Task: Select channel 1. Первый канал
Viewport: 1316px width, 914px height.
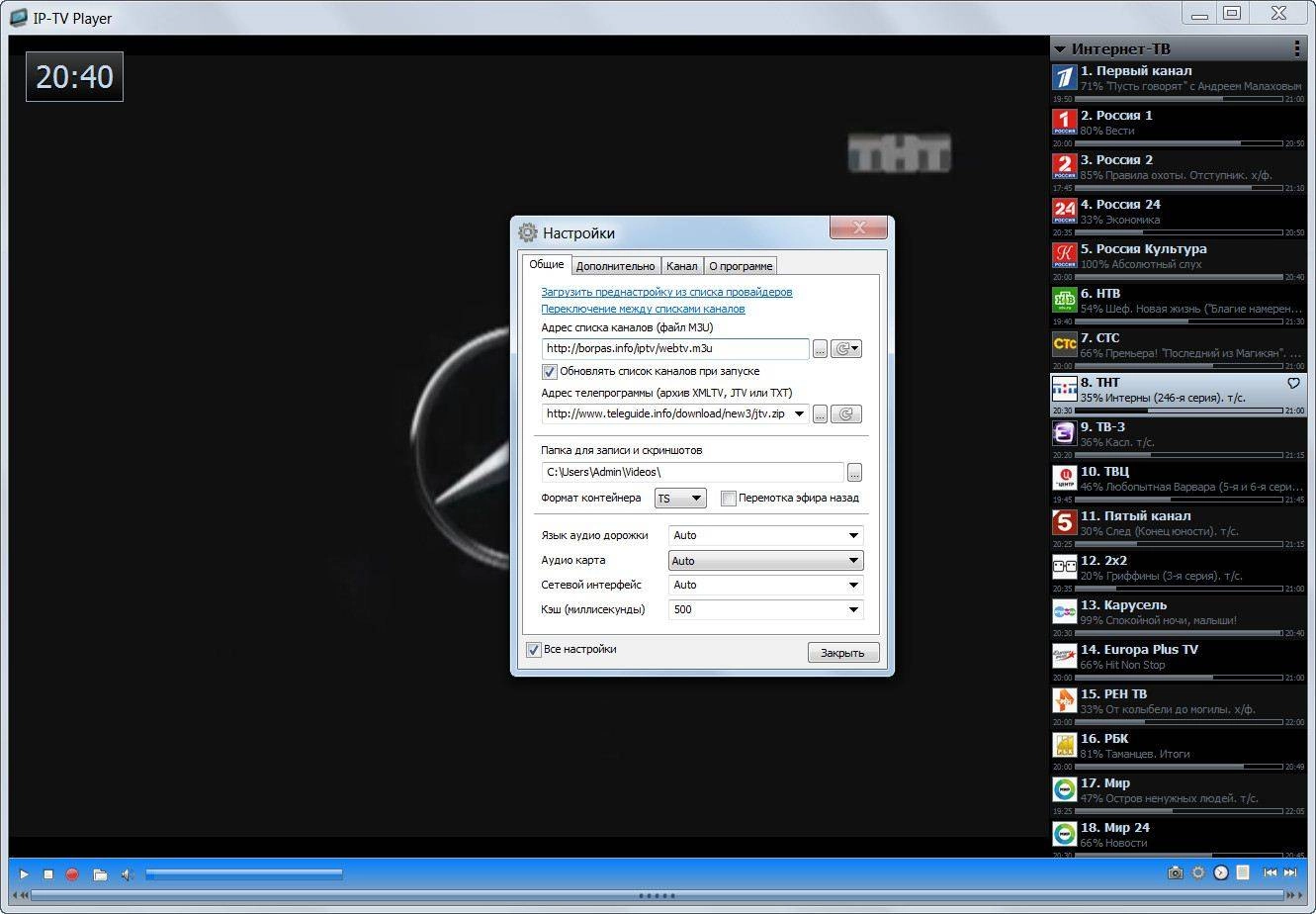Action: [1179, 84]
